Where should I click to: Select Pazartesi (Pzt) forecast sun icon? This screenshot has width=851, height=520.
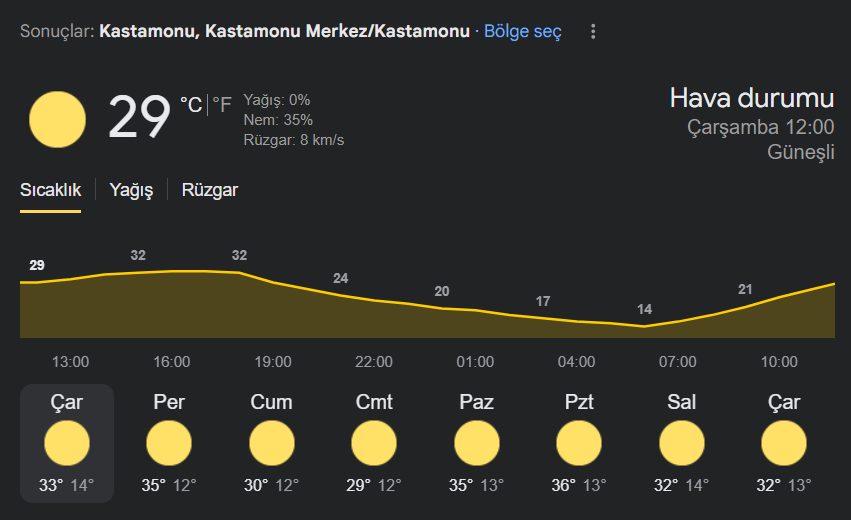point(579,443)
